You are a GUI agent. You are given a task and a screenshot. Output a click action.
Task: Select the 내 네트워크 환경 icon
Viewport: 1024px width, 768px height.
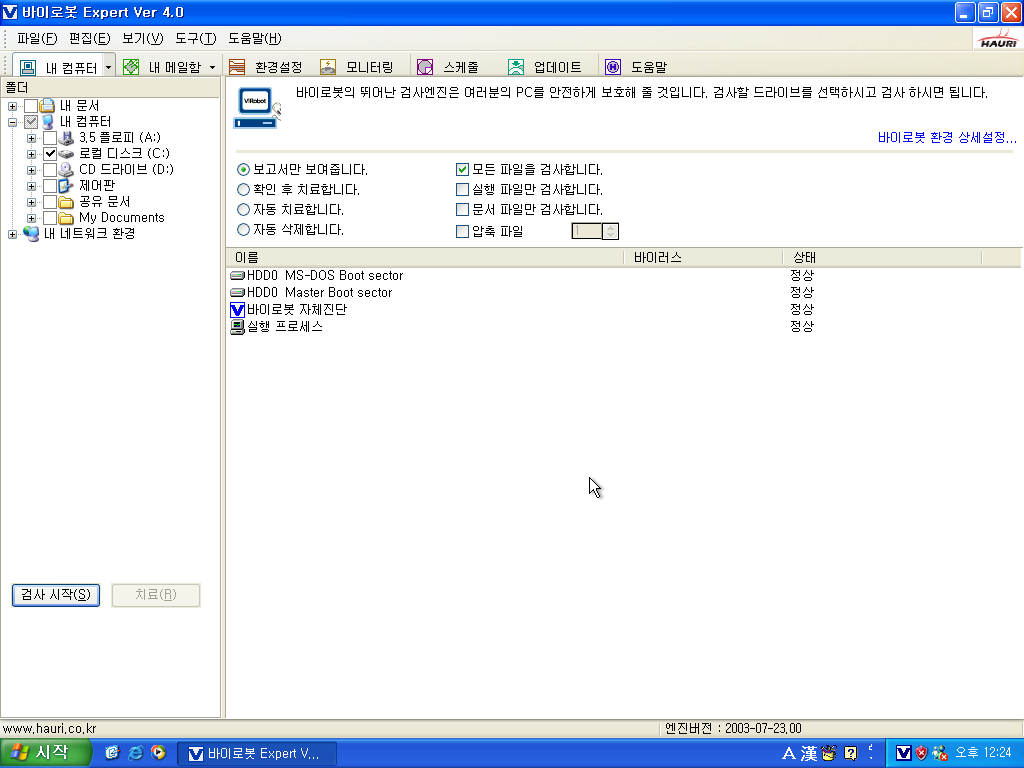click(31, 234)
